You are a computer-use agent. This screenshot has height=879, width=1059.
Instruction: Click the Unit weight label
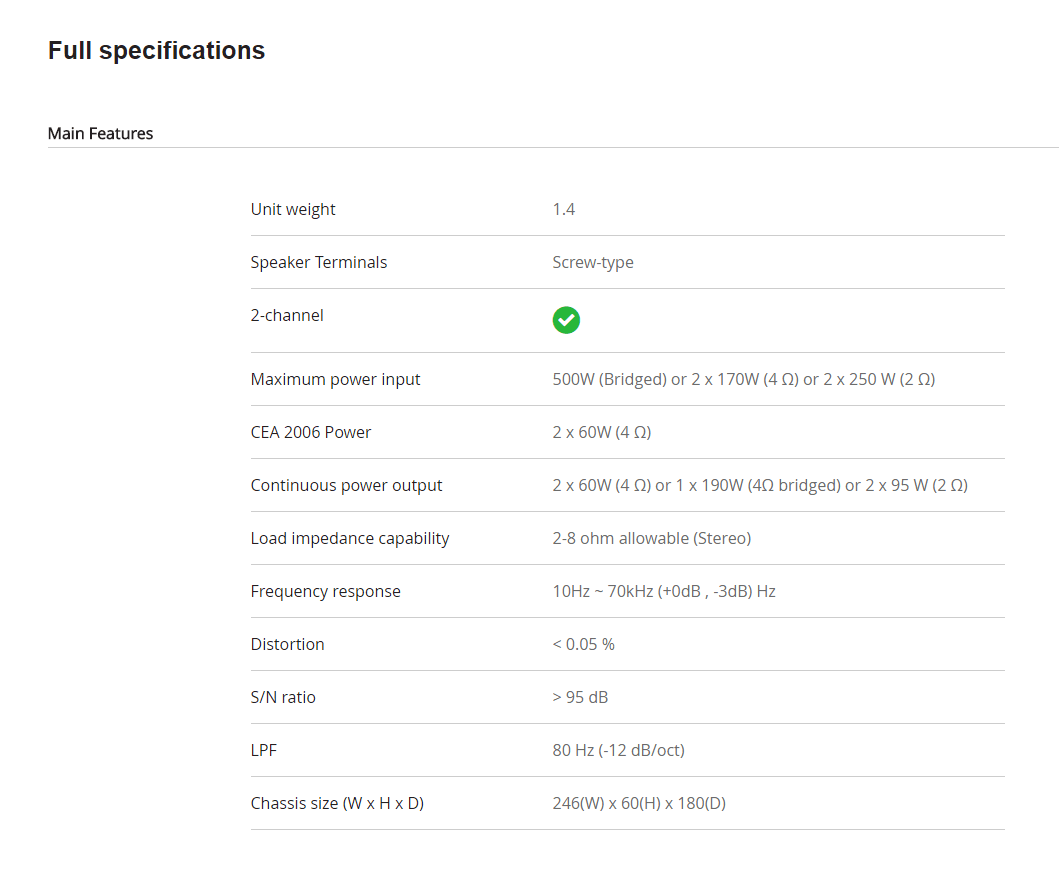[x=292, y=209]
